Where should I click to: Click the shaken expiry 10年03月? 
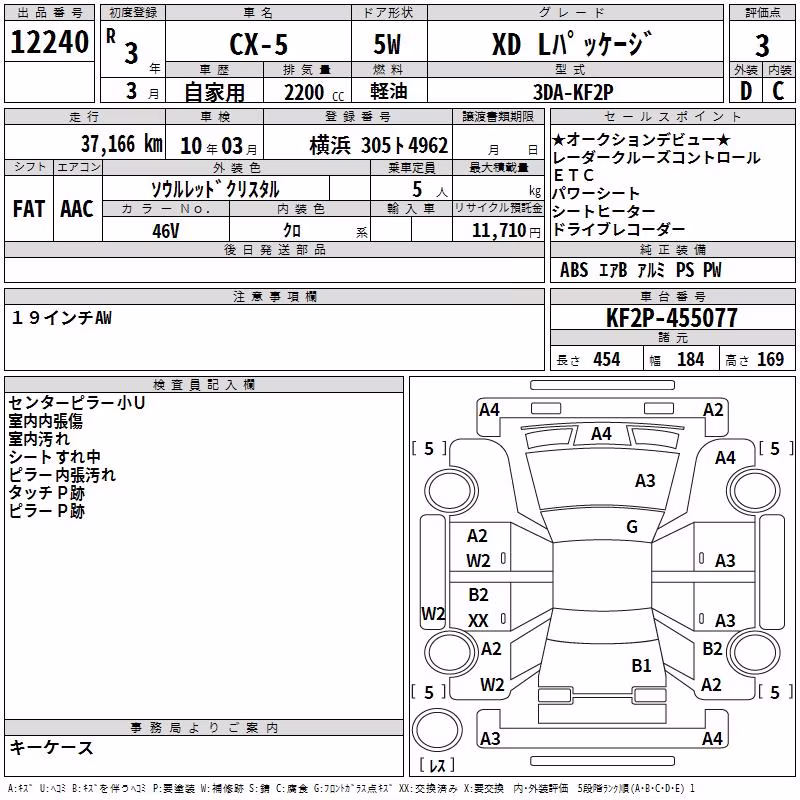click(x=218, y=146)
